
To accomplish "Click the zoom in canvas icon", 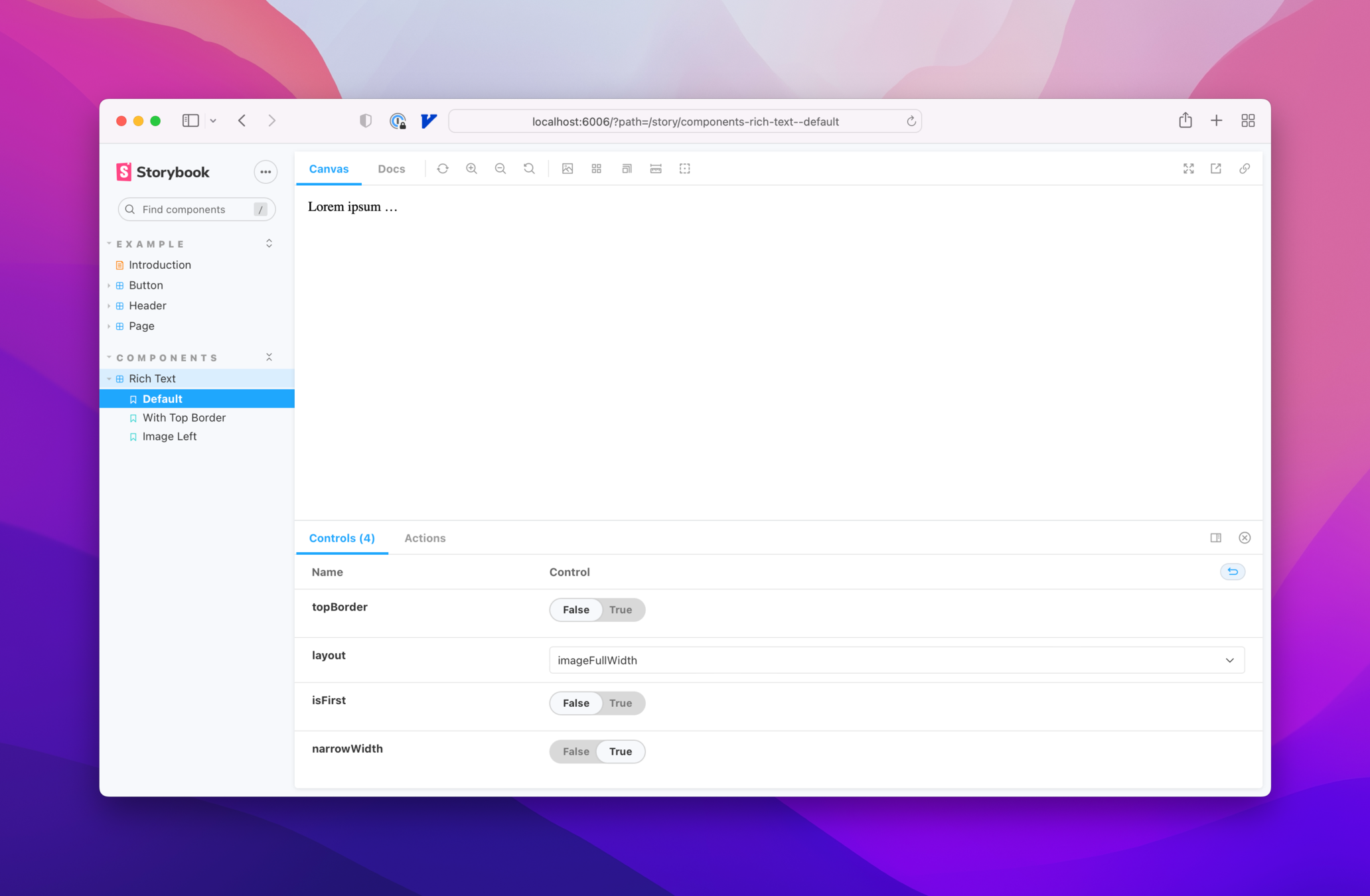I will (471, 169).
